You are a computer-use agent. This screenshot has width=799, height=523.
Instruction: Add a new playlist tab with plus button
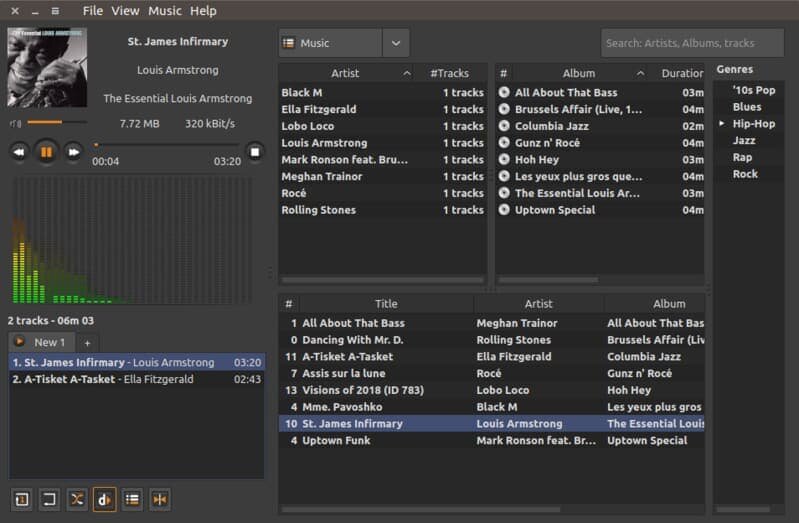click(x=88, y=343)
